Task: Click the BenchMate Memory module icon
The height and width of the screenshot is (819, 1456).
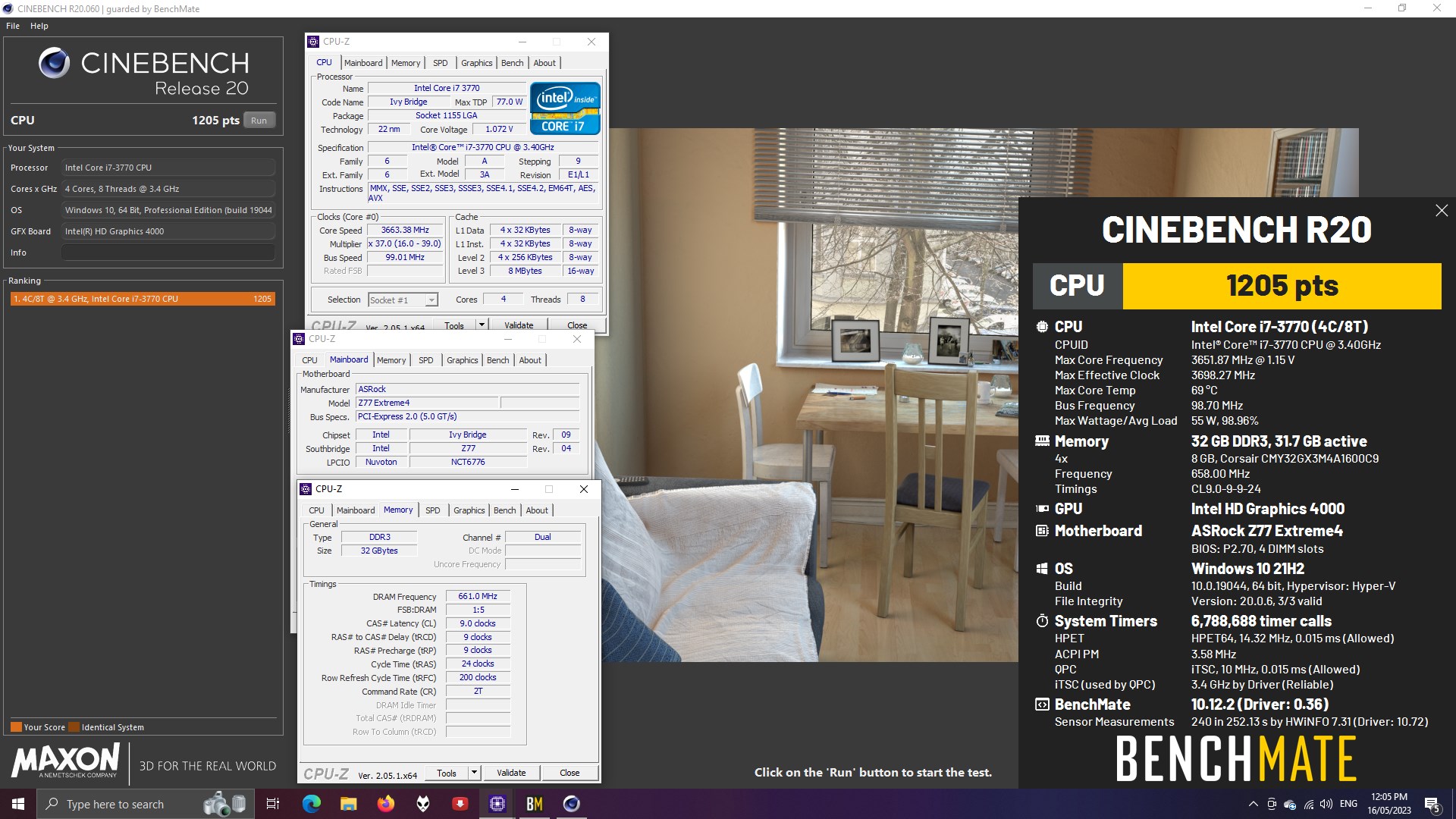Action: (x=1042, y=441)
